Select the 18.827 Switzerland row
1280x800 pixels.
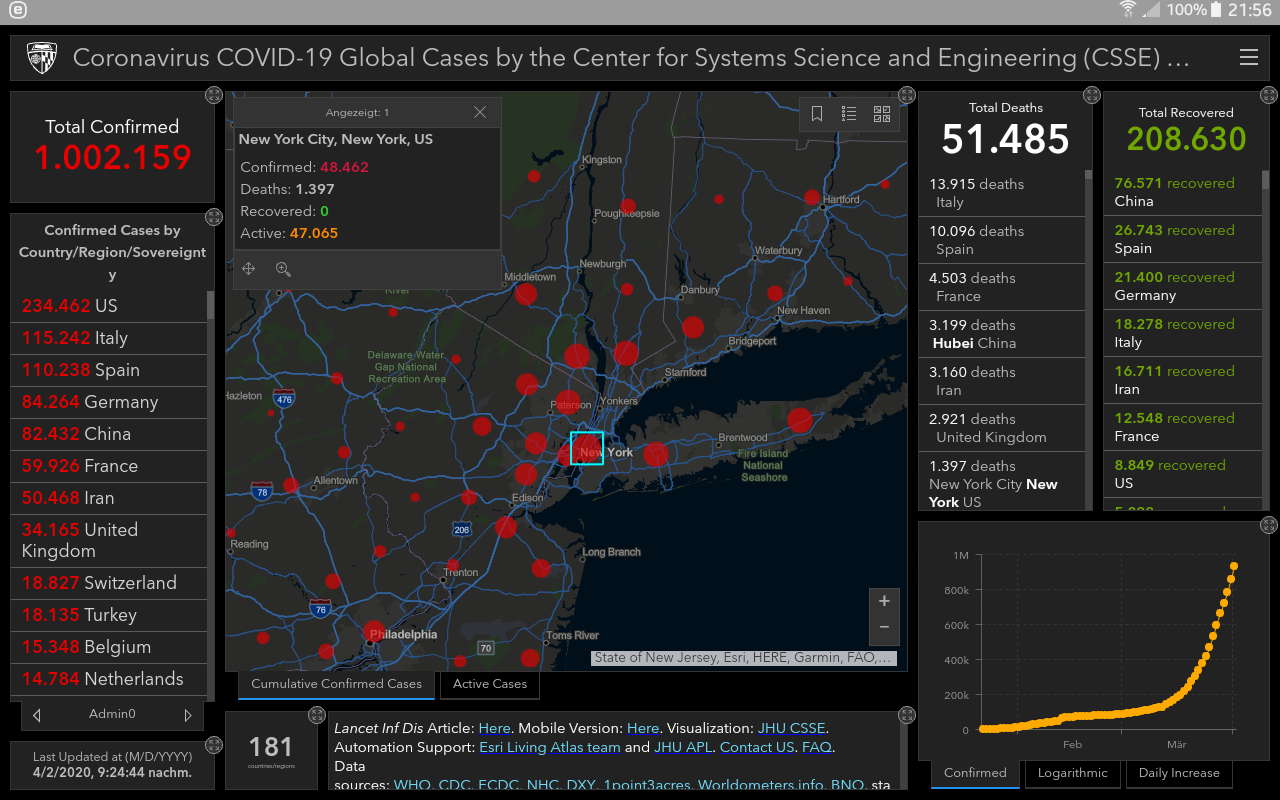109,583
